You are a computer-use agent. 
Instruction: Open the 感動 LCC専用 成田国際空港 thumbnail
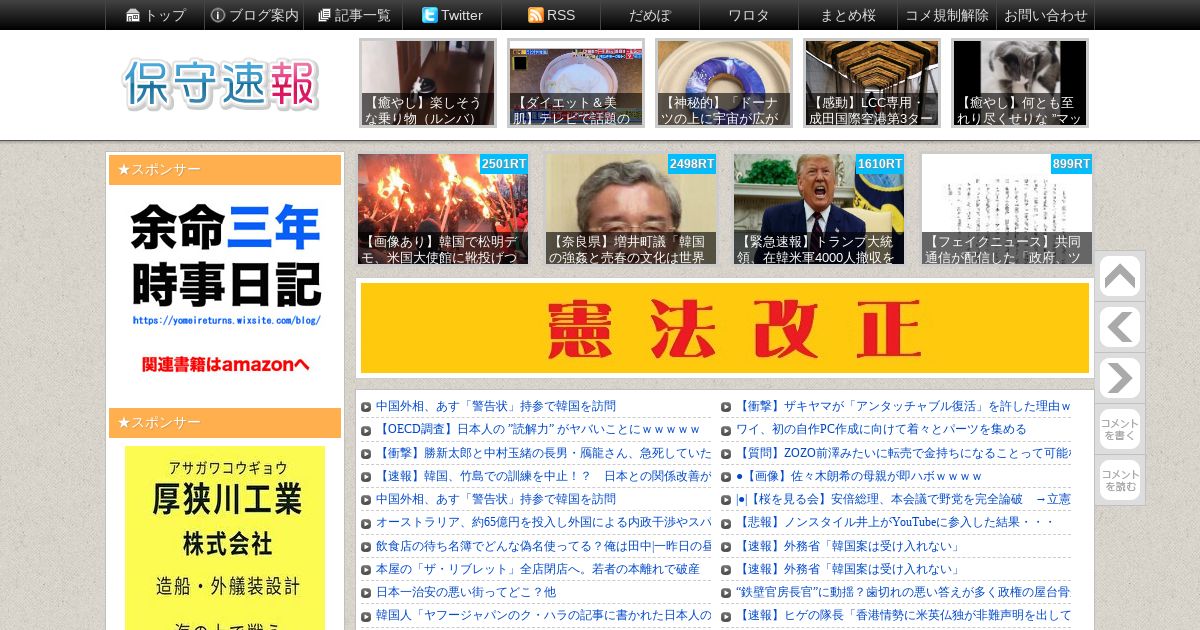(x=872, y=83)
